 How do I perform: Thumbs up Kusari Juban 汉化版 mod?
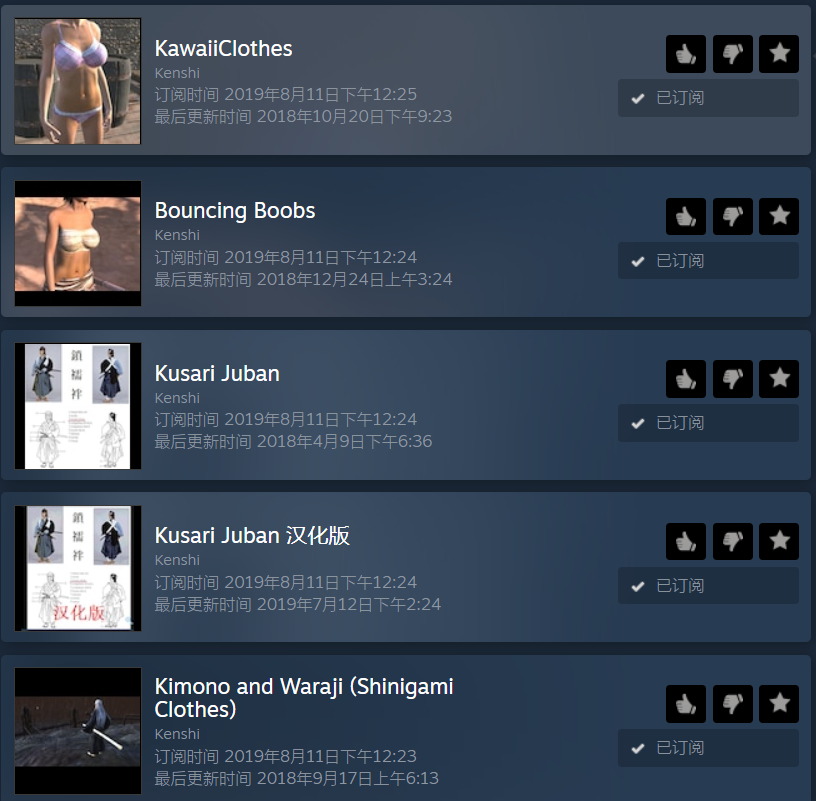686,541
